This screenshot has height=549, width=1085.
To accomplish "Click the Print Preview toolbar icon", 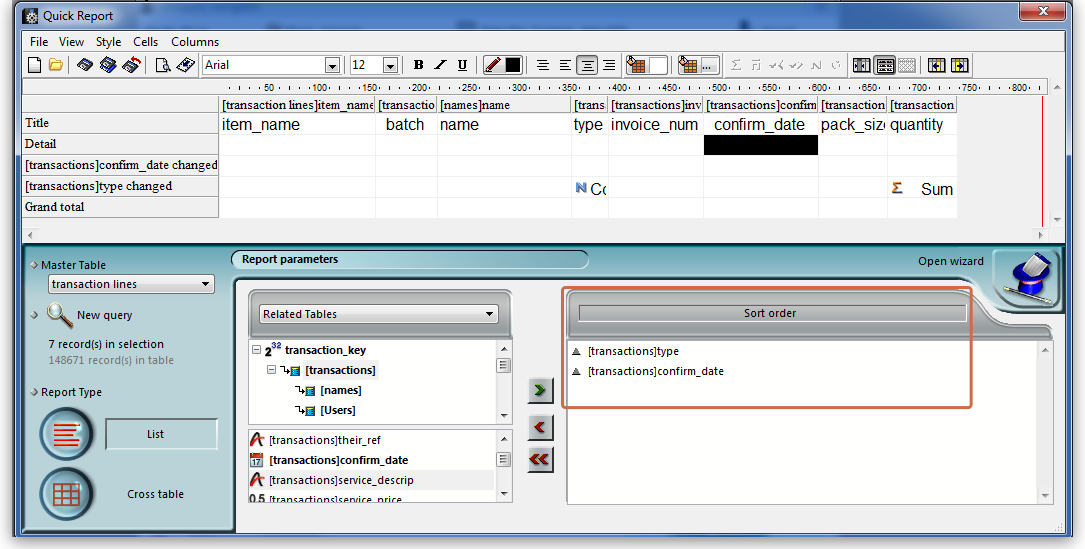I will click(x=163, y=65).
